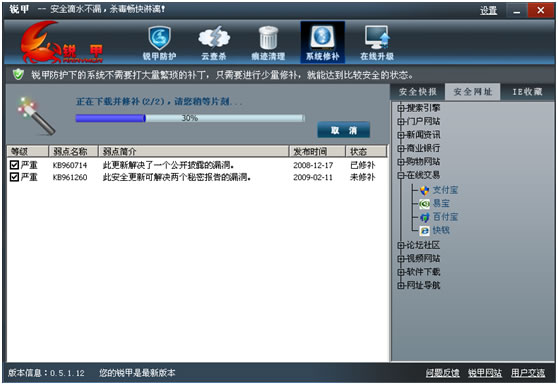Uncheck the KB960714 patch checkbox
This screenshot has height=385, width=558.
coord(14,165)
